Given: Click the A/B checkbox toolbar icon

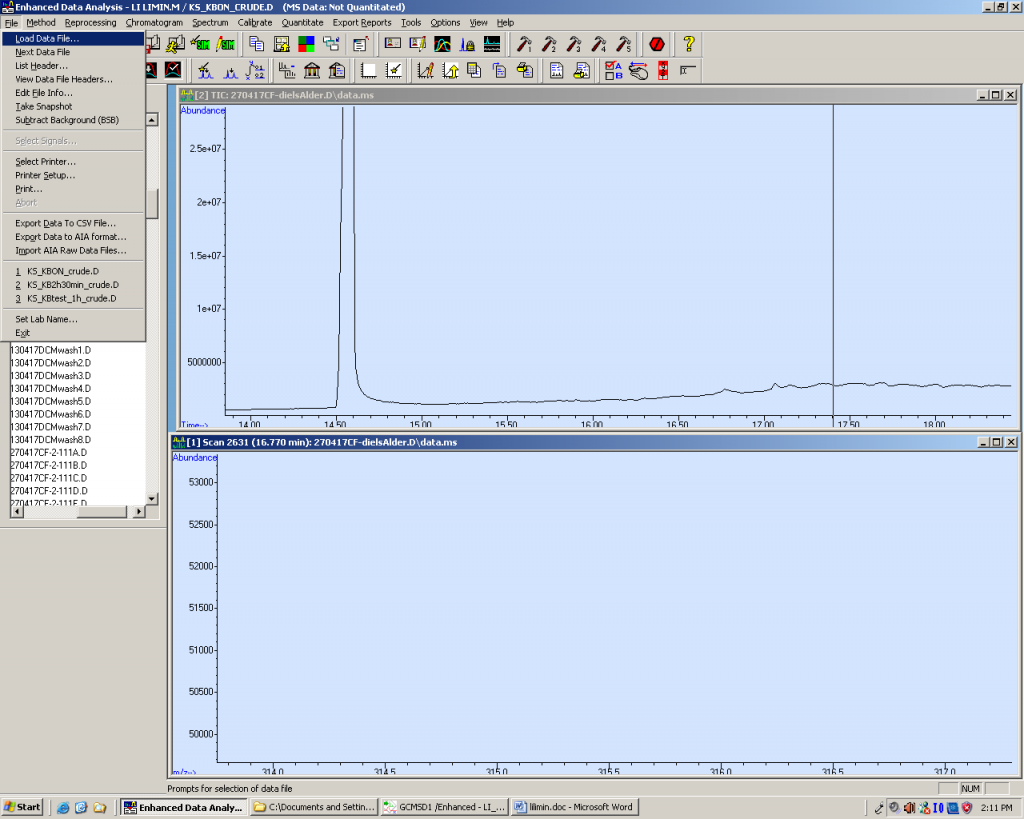Looking at the screenshot, I should coord(614,70).
